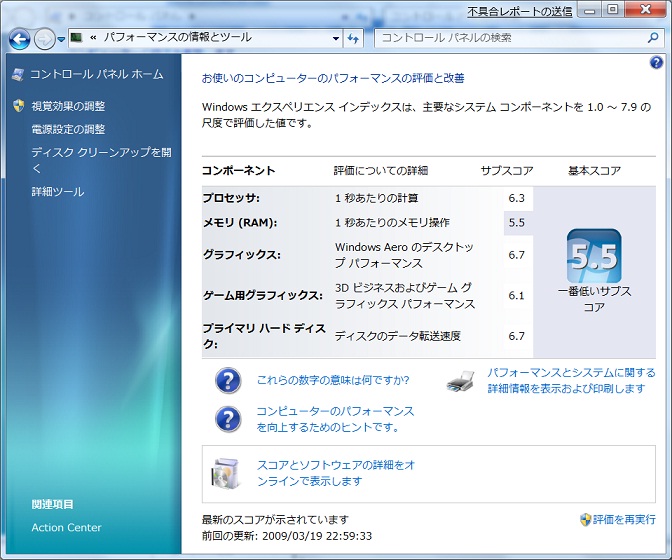Expand the address bar history dropdown

point(336,38)
